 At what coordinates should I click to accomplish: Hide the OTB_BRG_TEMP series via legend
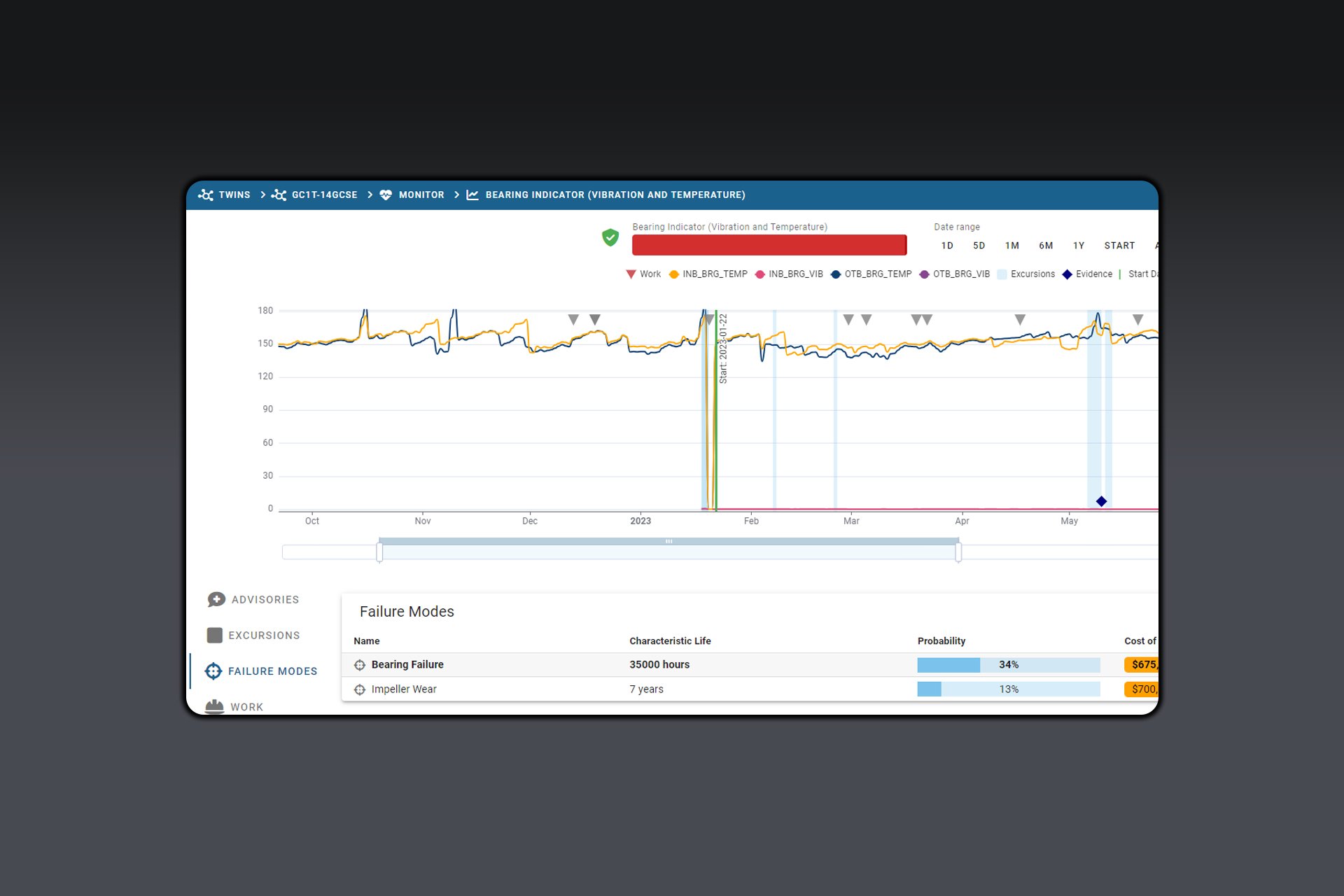[870, 274]
